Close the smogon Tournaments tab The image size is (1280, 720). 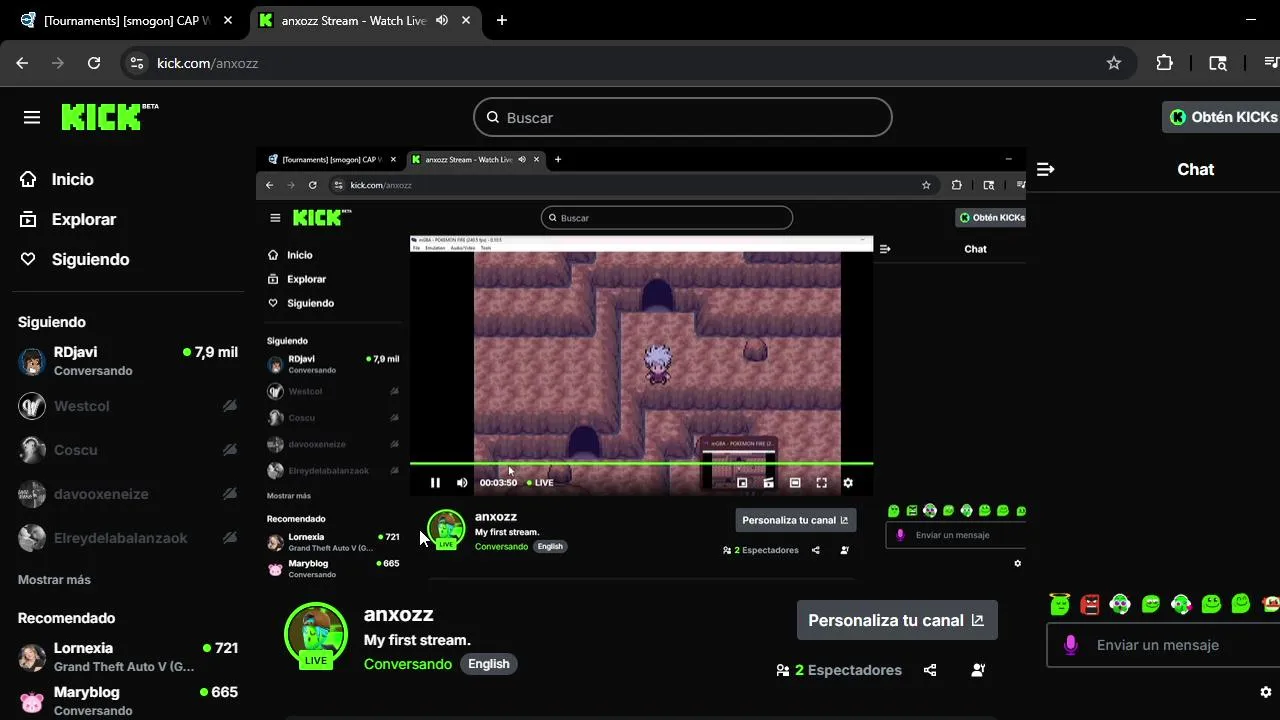[229, 20]
